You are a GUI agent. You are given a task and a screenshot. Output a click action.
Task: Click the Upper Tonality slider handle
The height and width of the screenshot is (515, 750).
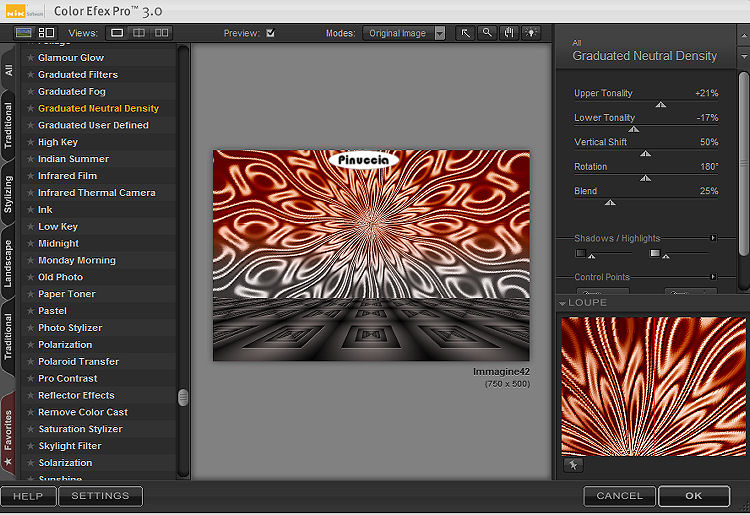[x=660, y=104]
